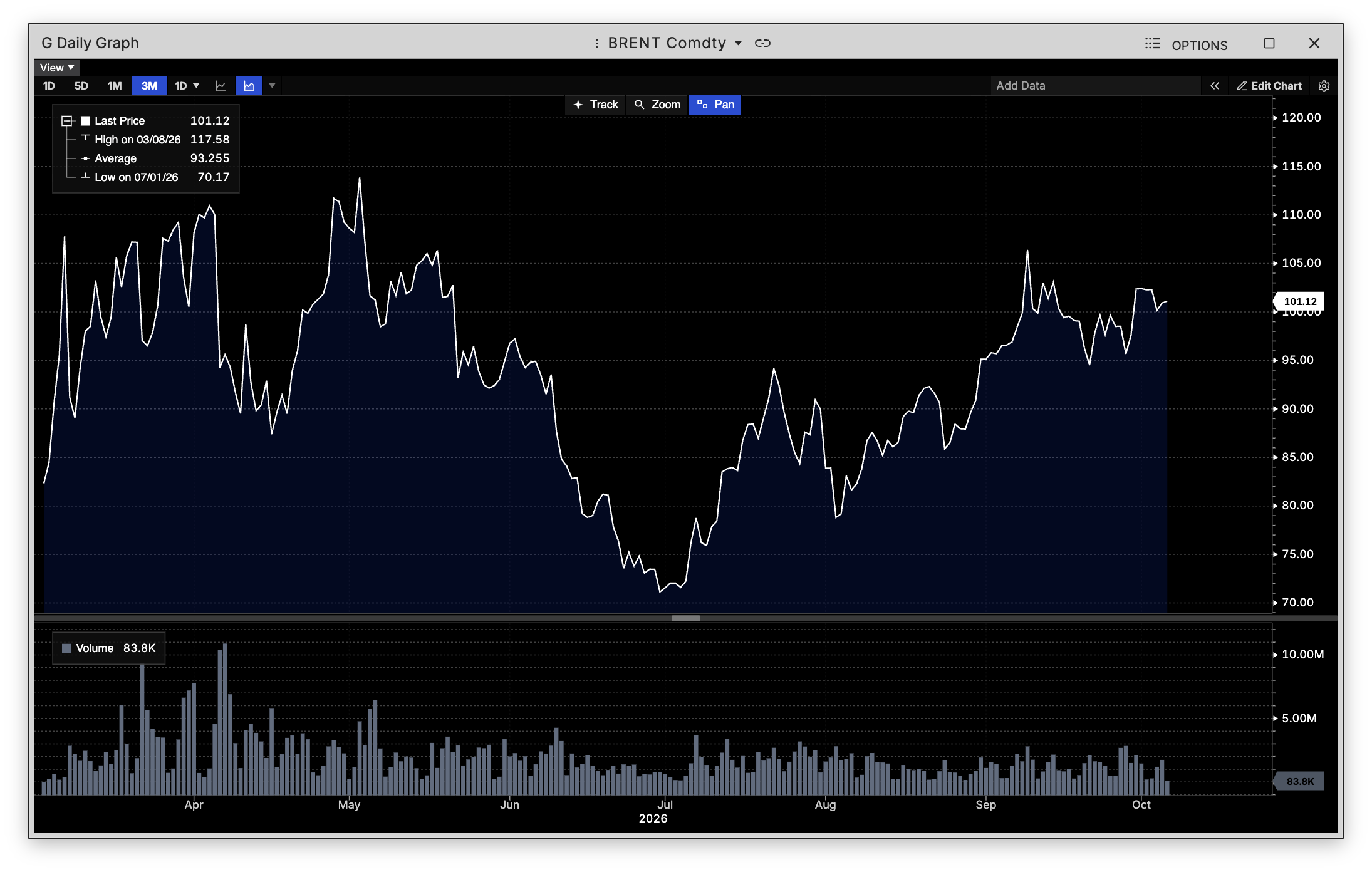Viewport: 1372px width, 872px height.
Task: Click Last Price white color swatch
Action: (86, 121)
